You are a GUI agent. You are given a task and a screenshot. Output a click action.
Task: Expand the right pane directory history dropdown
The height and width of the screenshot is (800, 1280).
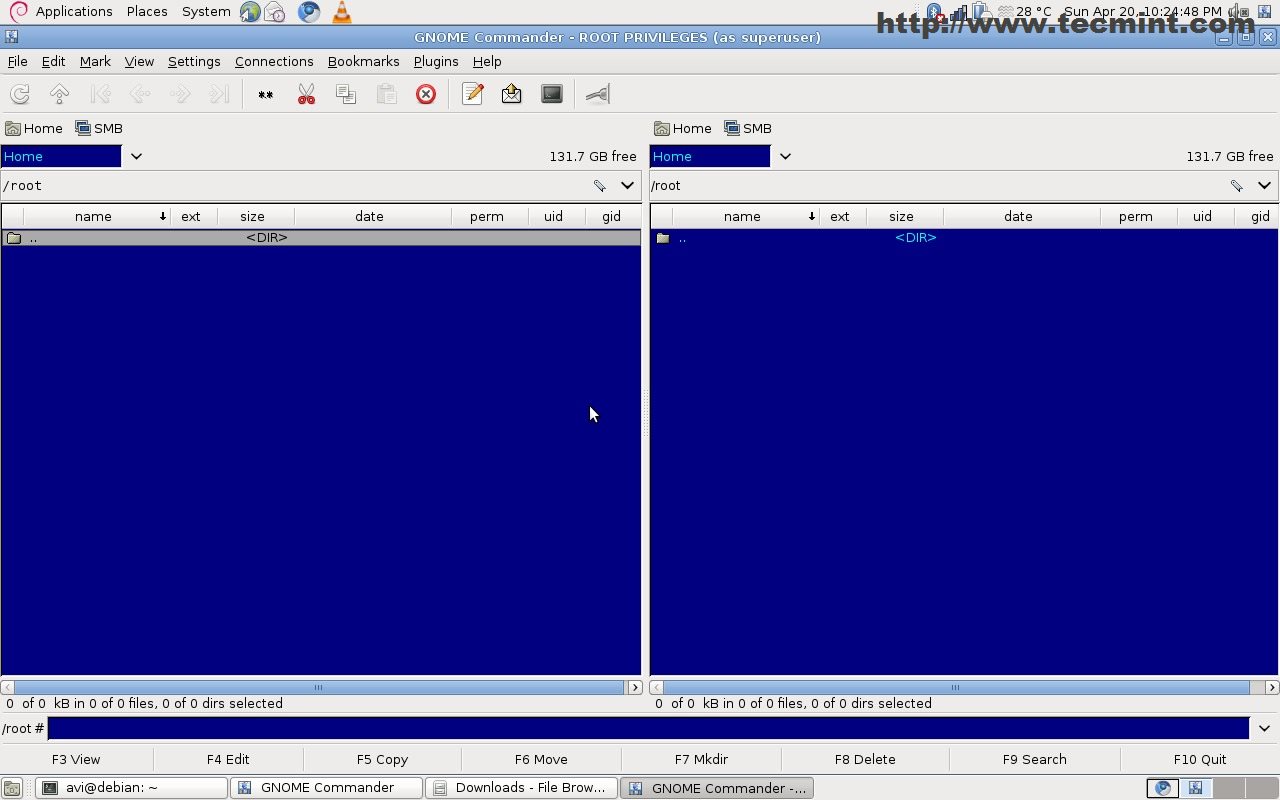coord(1264,185)
